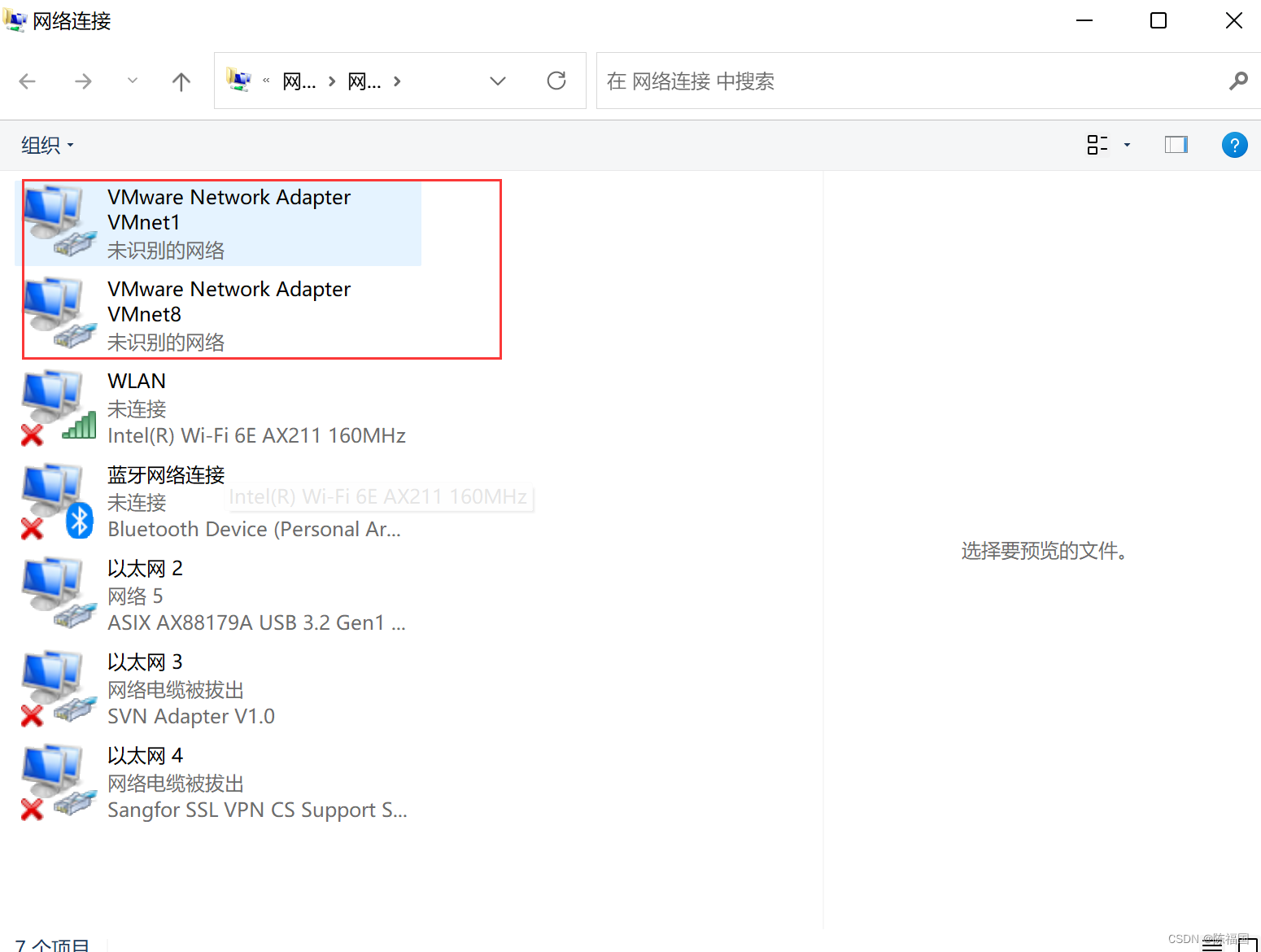Image resolution: width=1261 pixels, height=952 pixels.
Task: Click the address bar network icon
Action: pyautogui.click(x=238, y=80)
